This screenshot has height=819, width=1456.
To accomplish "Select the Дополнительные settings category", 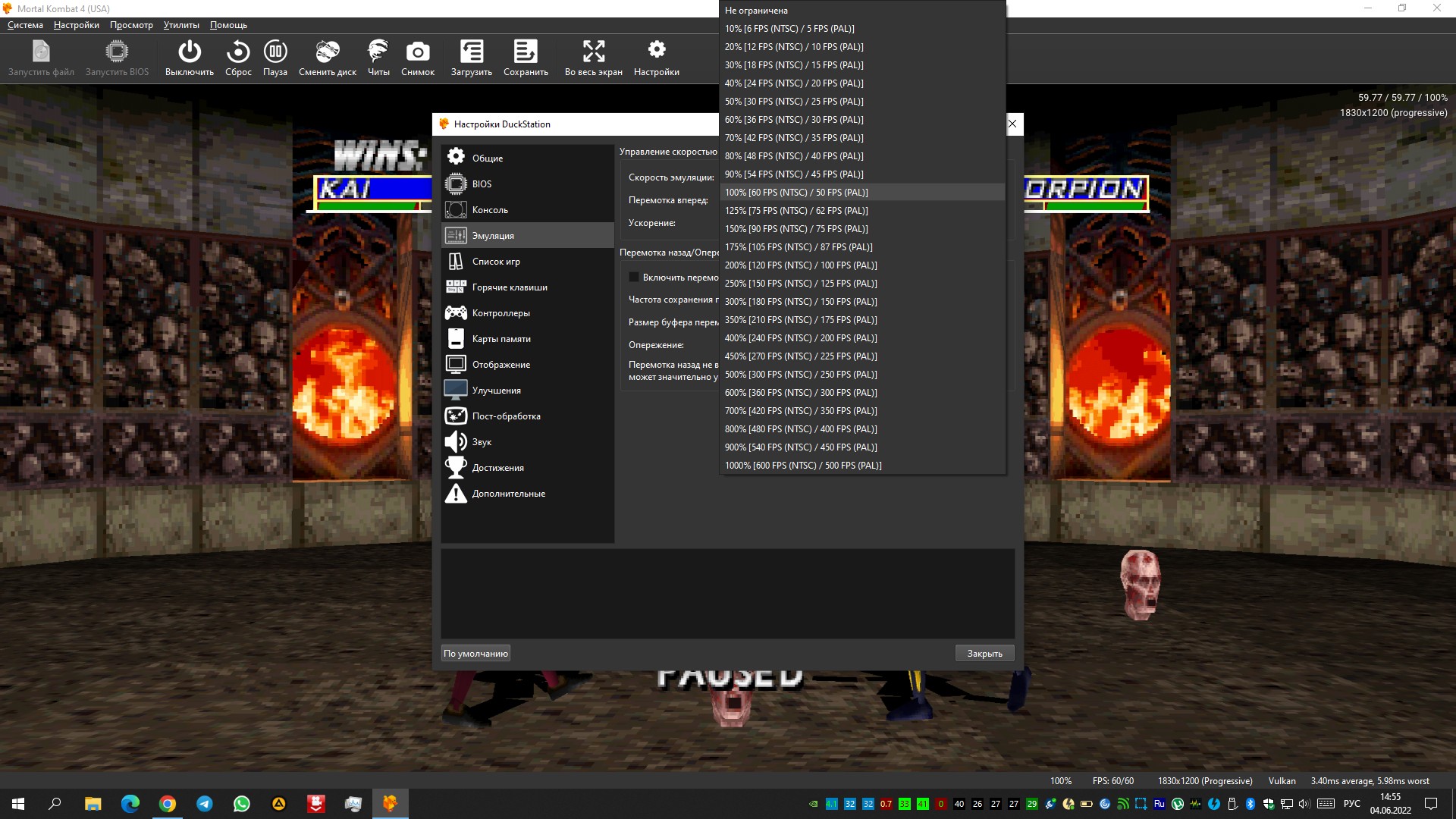I will [x=528, y=493].
